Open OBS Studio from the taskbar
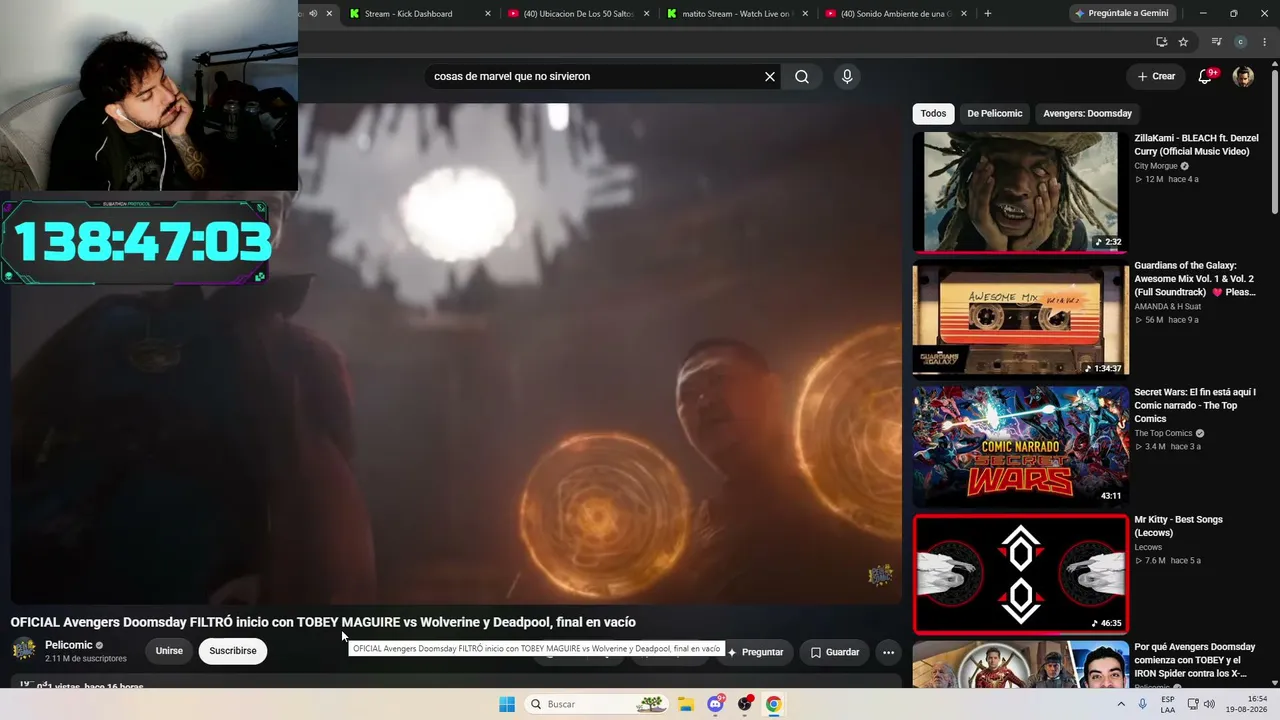Image resolution: width=1280 pixels, height=720 pixels. (745, 704)
